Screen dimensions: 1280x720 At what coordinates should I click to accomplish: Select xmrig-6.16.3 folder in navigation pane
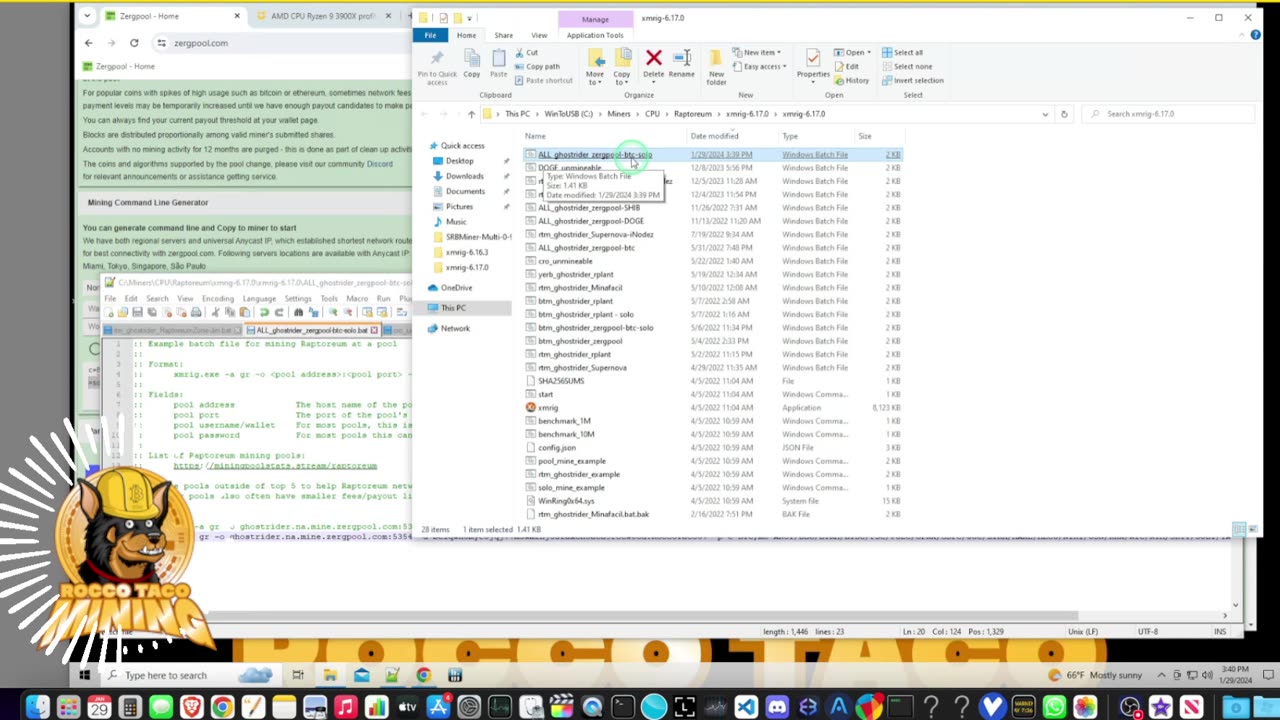click(x=467, y=252)
